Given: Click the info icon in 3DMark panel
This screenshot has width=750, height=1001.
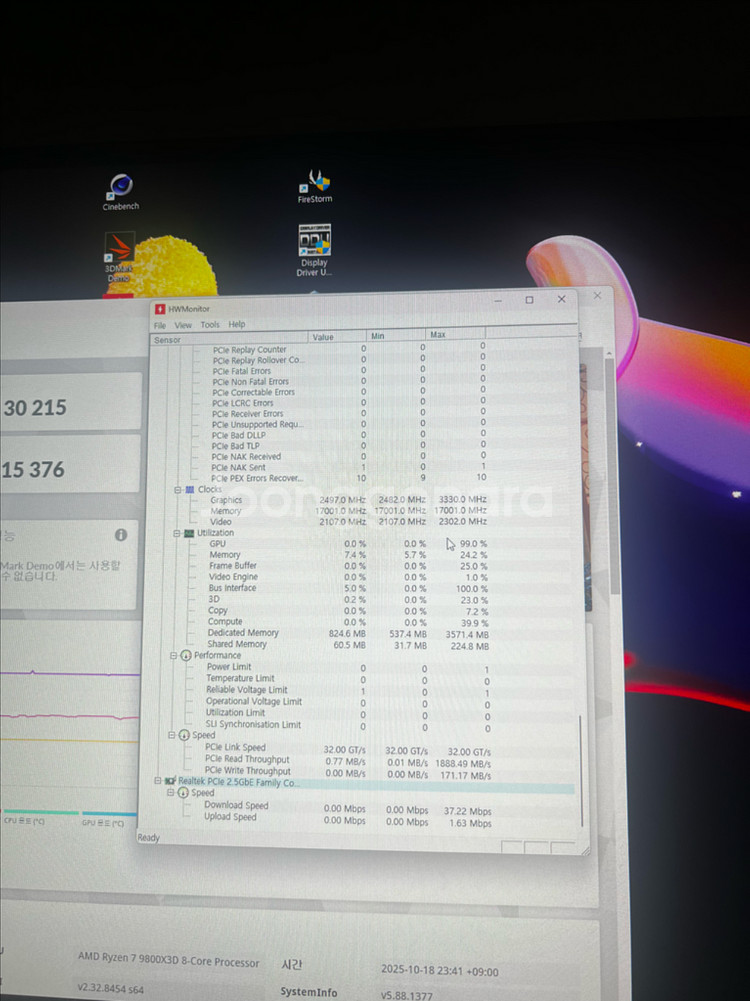Looking at the screenshot, I should (x=121, y=535).
